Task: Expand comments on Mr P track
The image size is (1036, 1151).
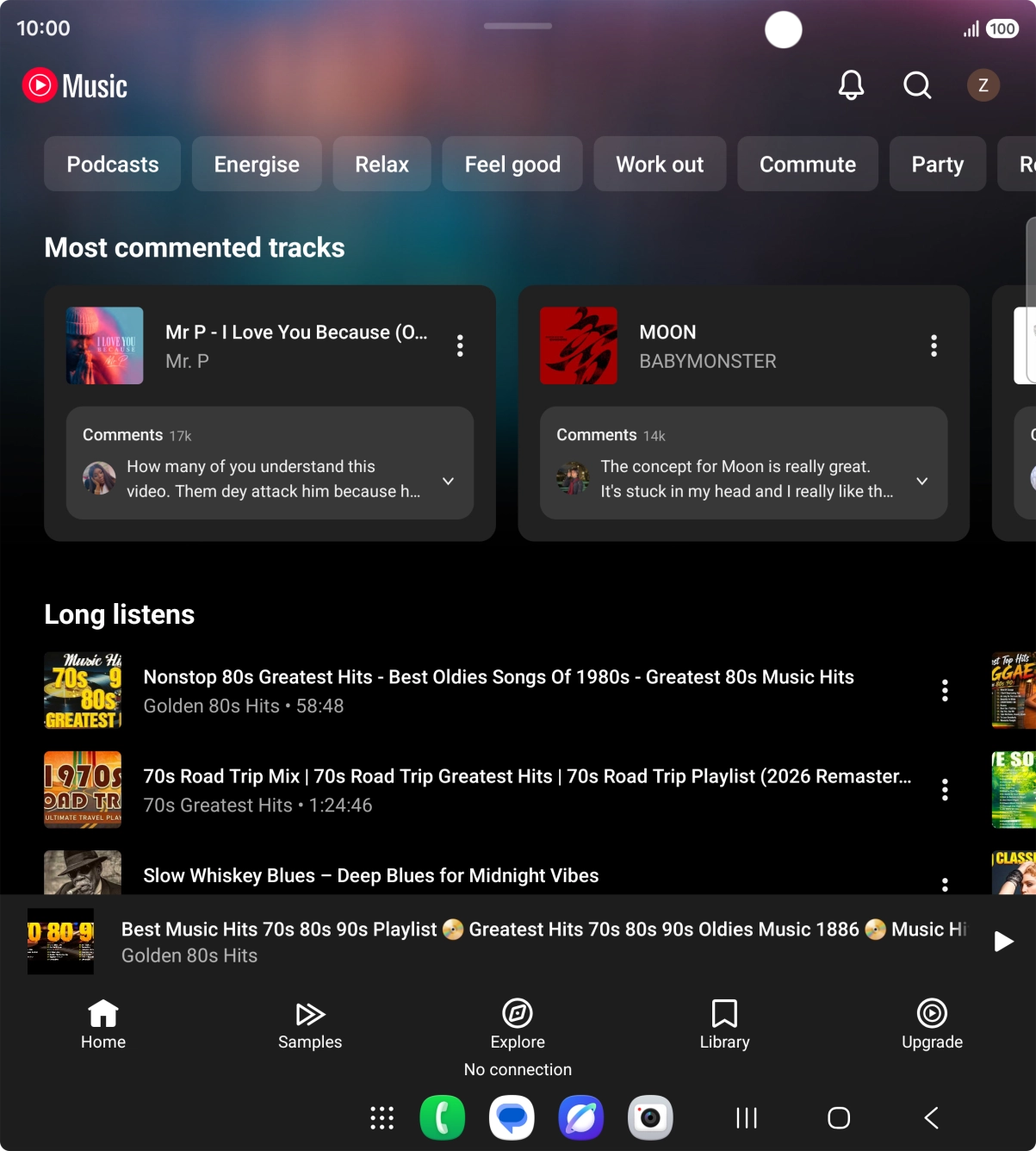Action: (x=448, y=481)
